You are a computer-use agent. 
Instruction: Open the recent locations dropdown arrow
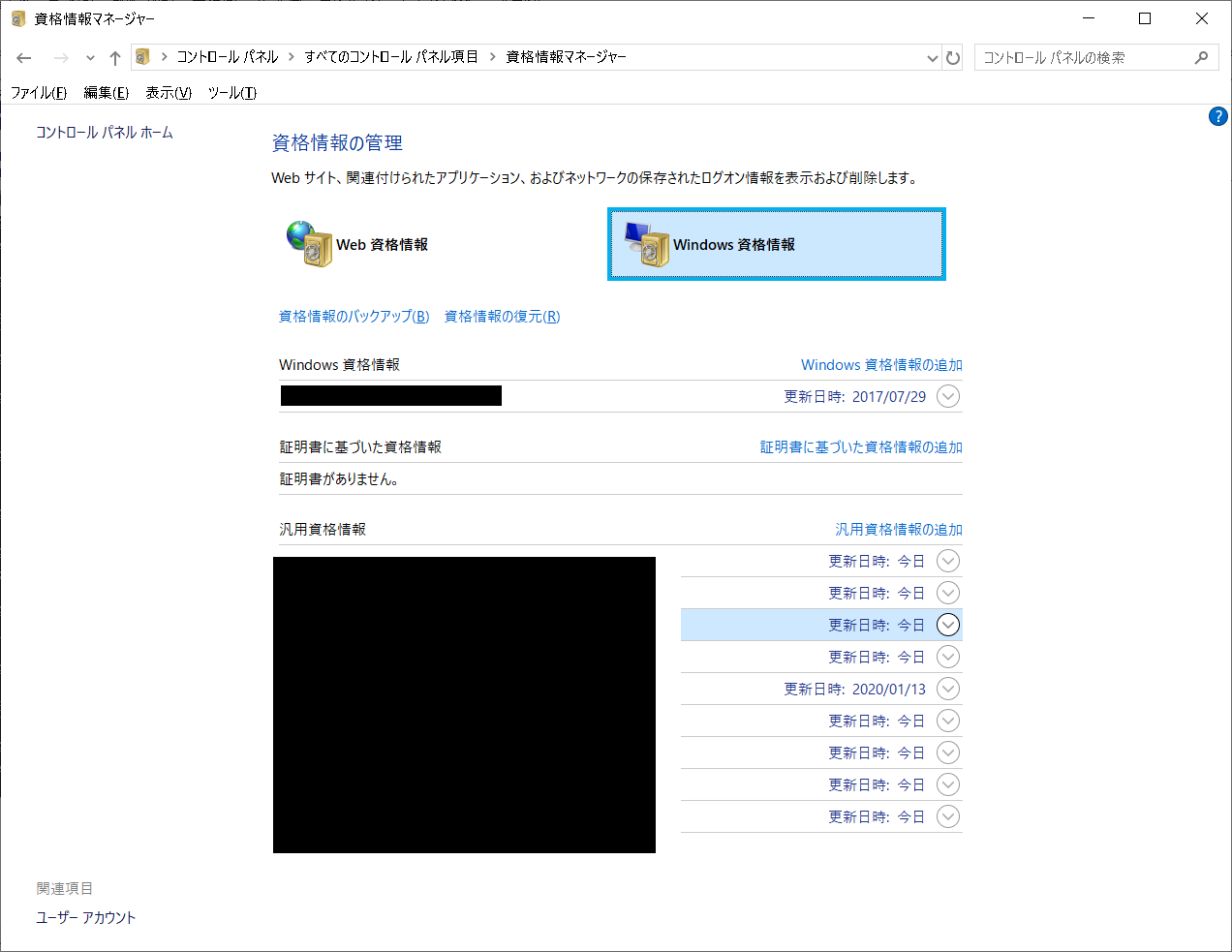[x=90, y=58]
